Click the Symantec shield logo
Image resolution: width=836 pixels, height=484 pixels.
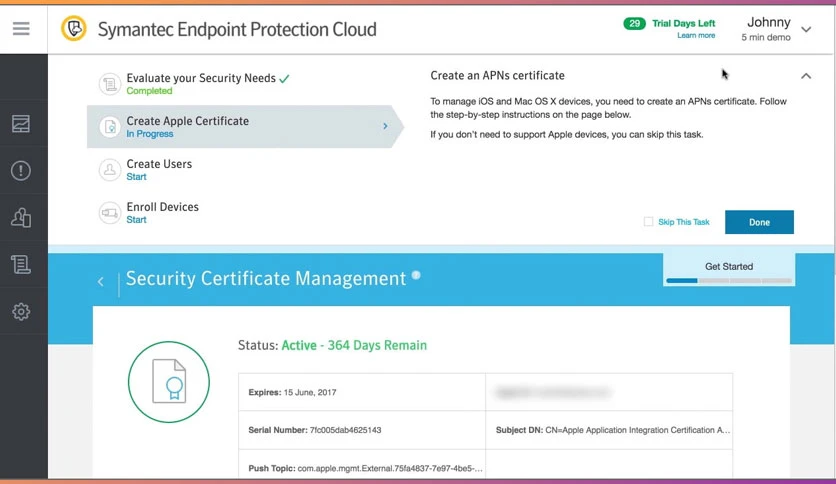click(x=74, y=28)
